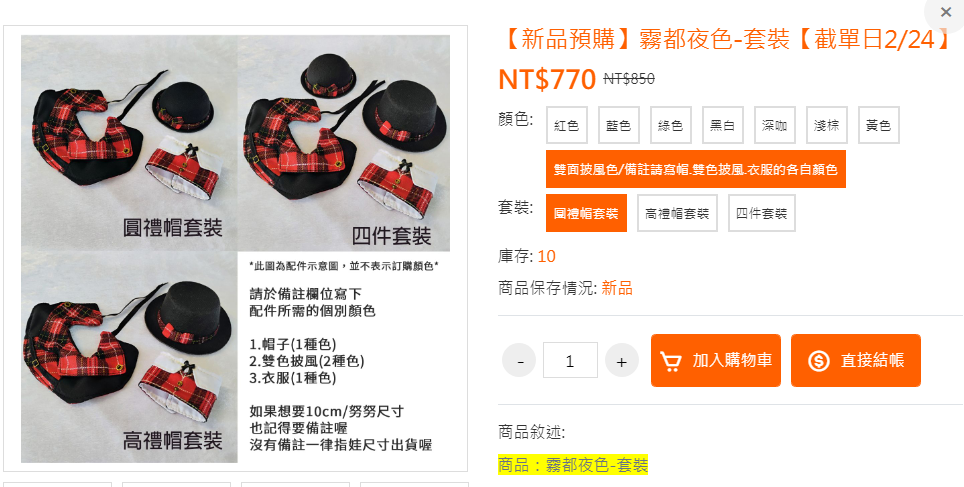Select the 圓禮帽套裝 set option

point(587,213)
